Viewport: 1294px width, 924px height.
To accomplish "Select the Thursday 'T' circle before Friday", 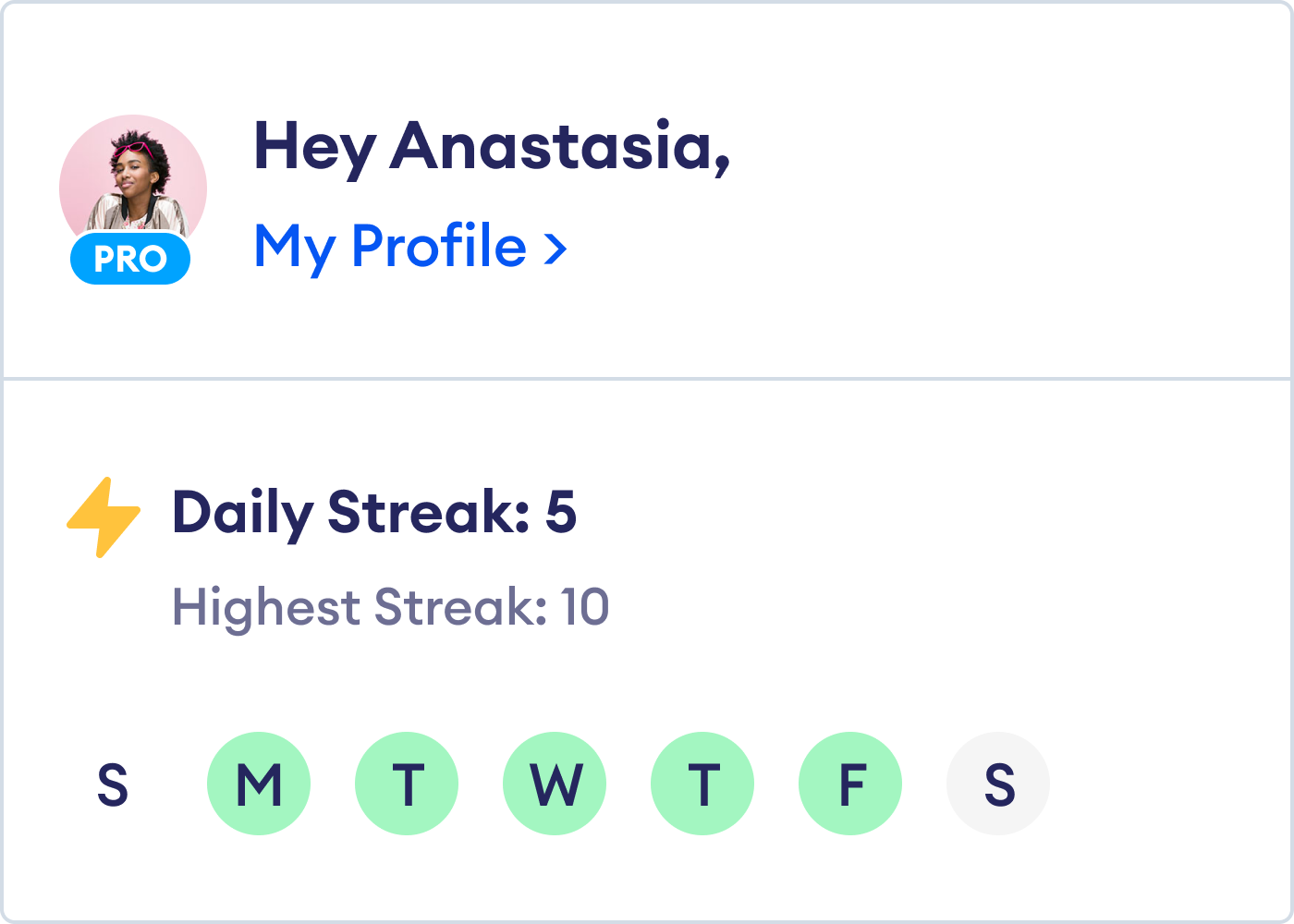I will (x=702, y=784).
